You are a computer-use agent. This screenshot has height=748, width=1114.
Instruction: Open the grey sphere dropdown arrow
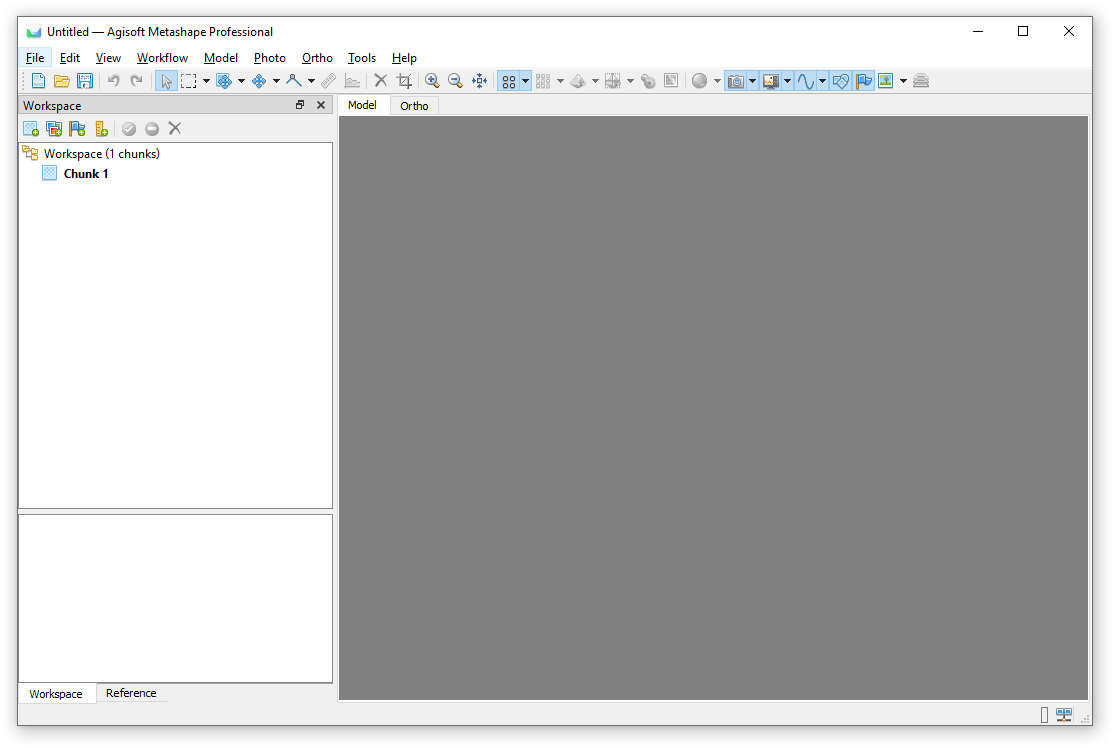coord(717,81)
